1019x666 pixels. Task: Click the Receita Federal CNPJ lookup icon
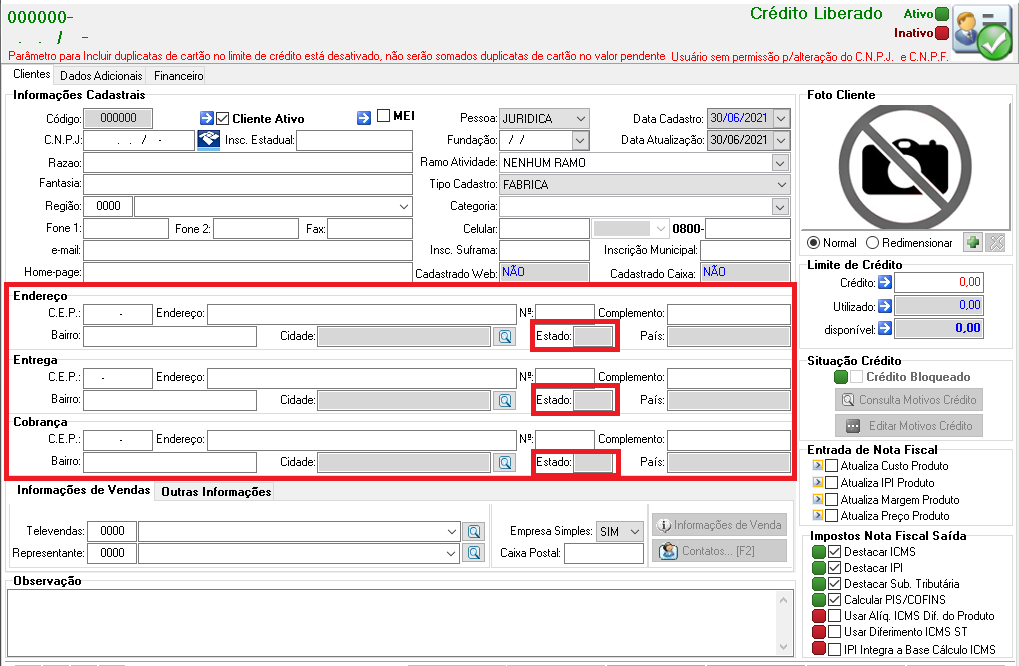point(209,140)
